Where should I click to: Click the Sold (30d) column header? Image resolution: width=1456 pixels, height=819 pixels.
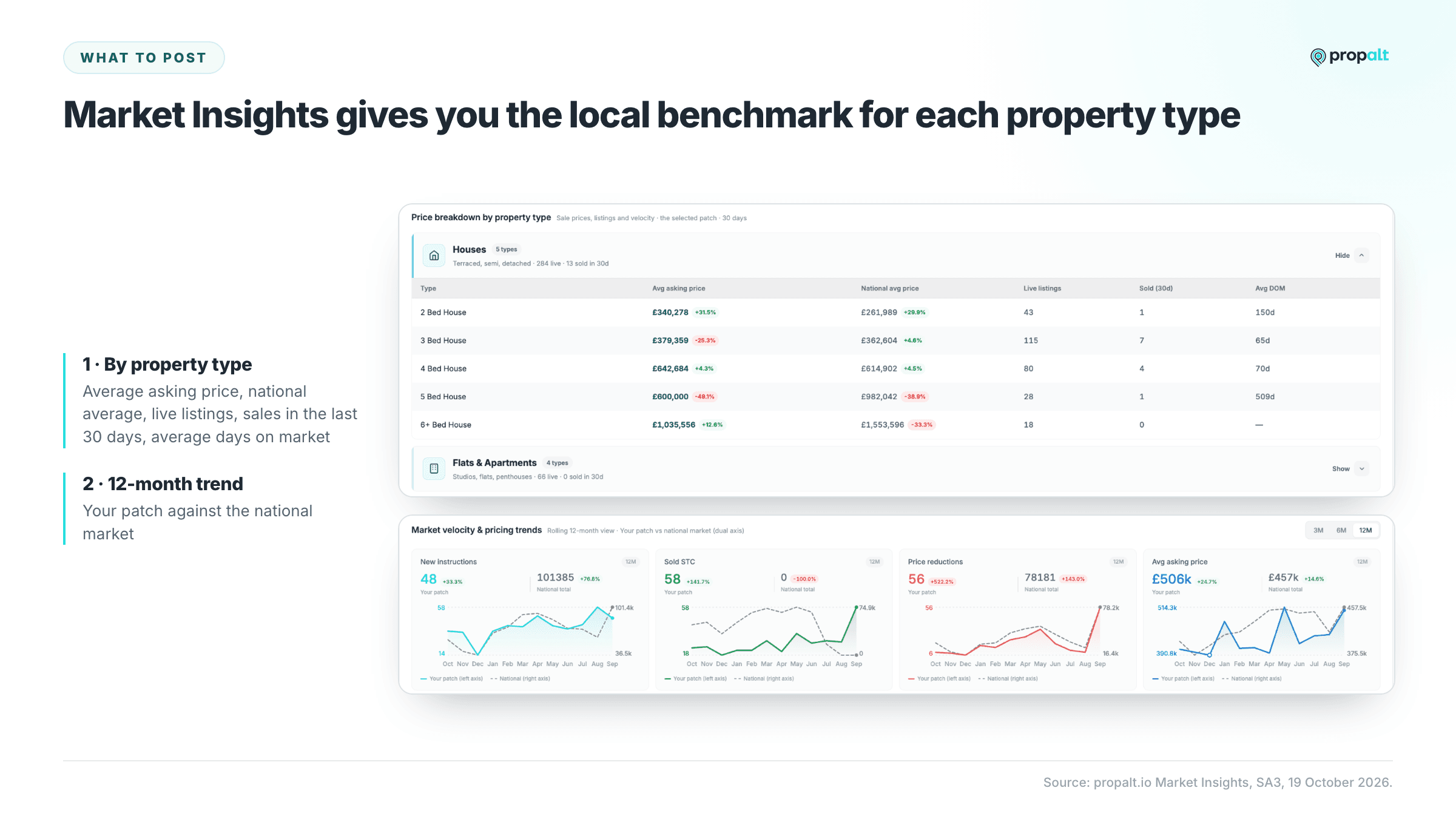1156,288
